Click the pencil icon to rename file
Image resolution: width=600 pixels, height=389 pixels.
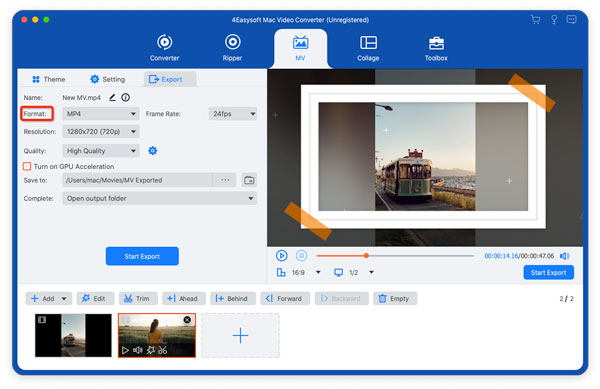pyautogui.click(x=112, y=98)
